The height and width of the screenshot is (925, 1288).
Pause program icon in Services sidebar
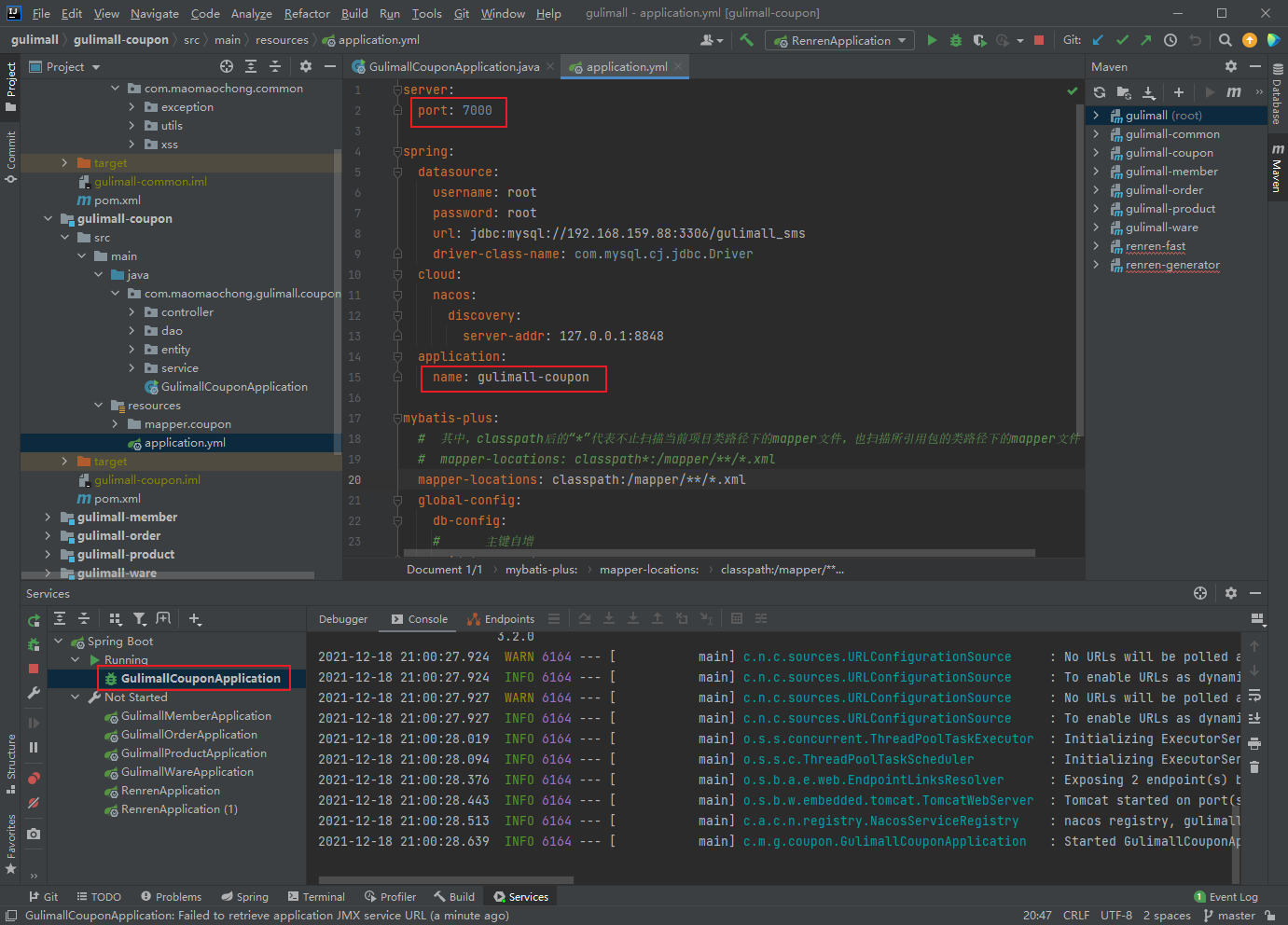pos(34,747)
